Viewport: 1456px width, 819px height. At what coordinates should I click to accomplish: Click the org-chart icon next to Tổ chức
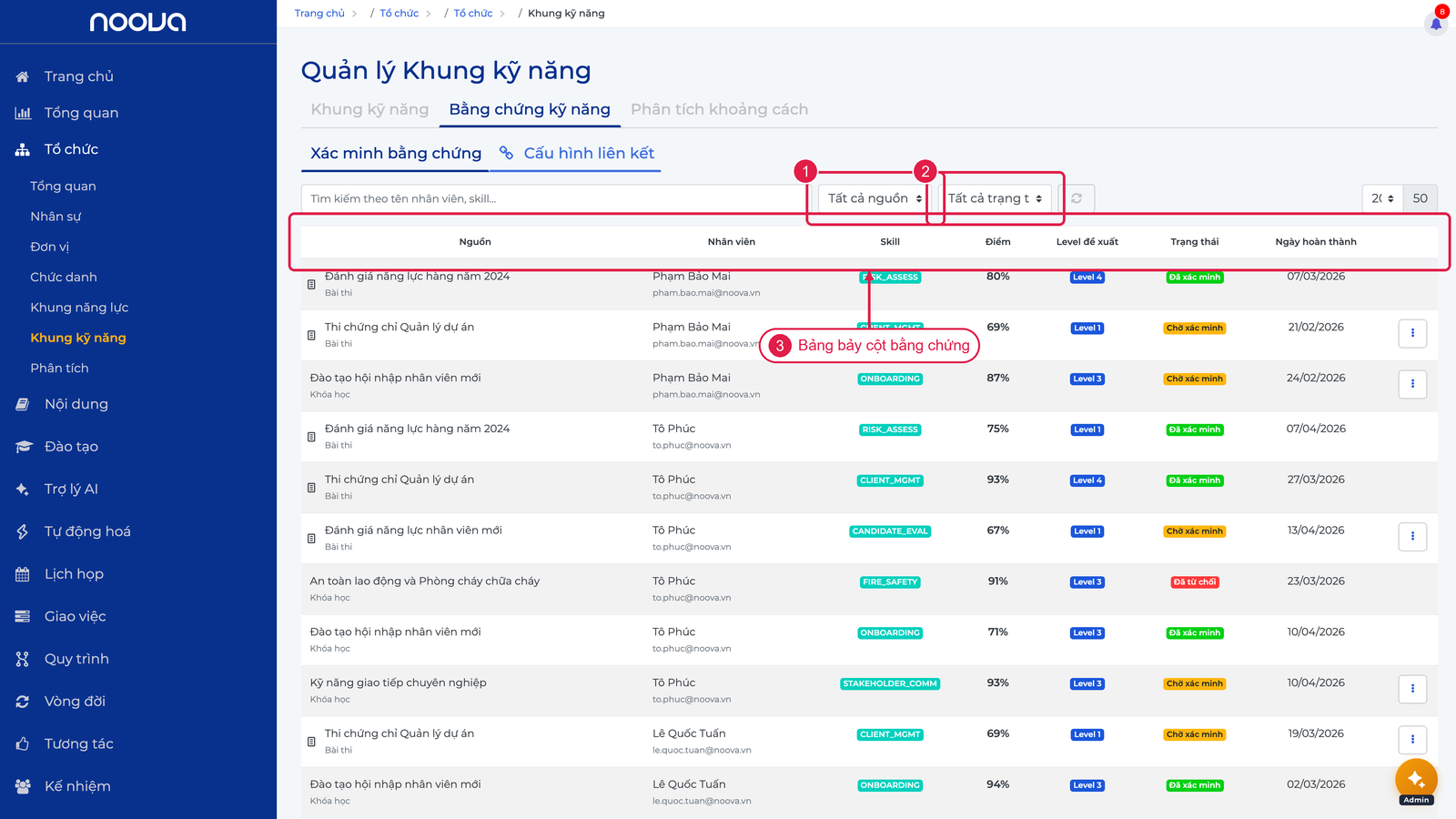tap(23, 150)
